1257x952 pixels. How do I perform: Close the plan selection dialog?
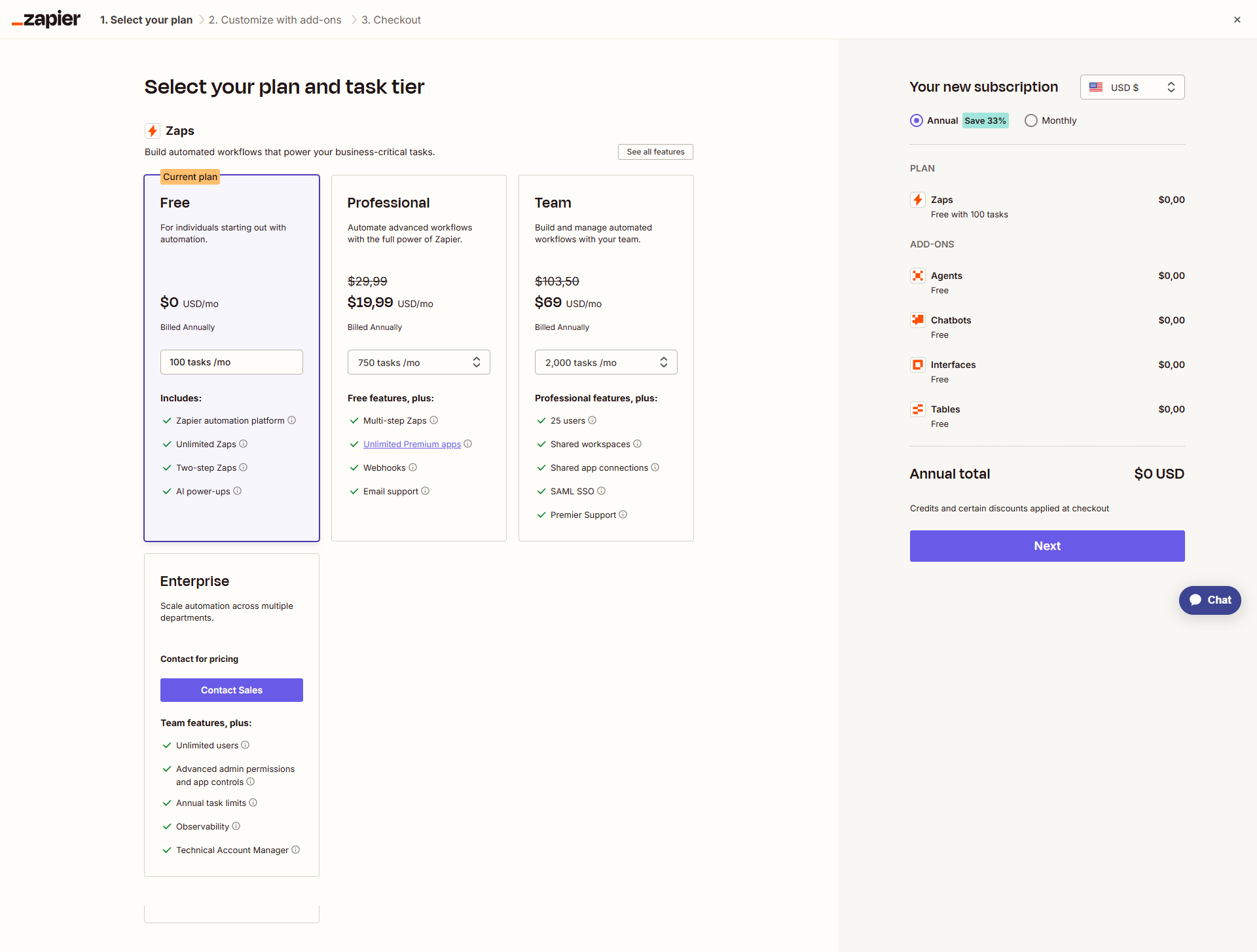pos(1237,20)
